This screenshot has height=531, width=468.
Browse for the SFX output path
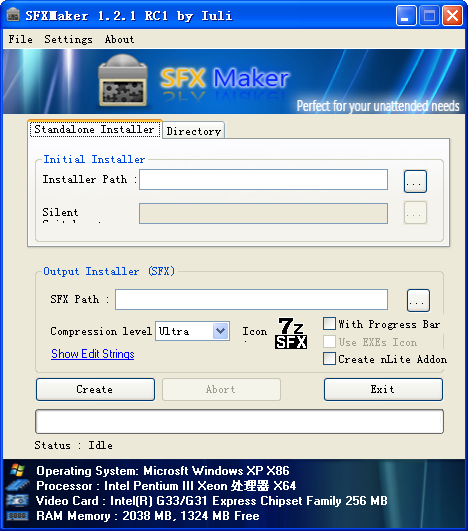coord(418,300)
